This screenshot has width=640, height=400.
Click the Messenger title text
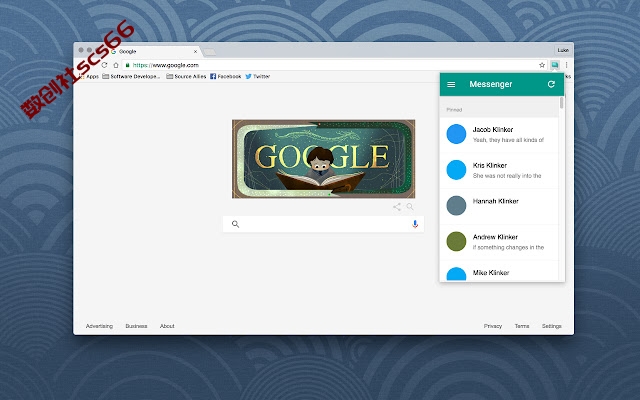(x=491, y=84)
